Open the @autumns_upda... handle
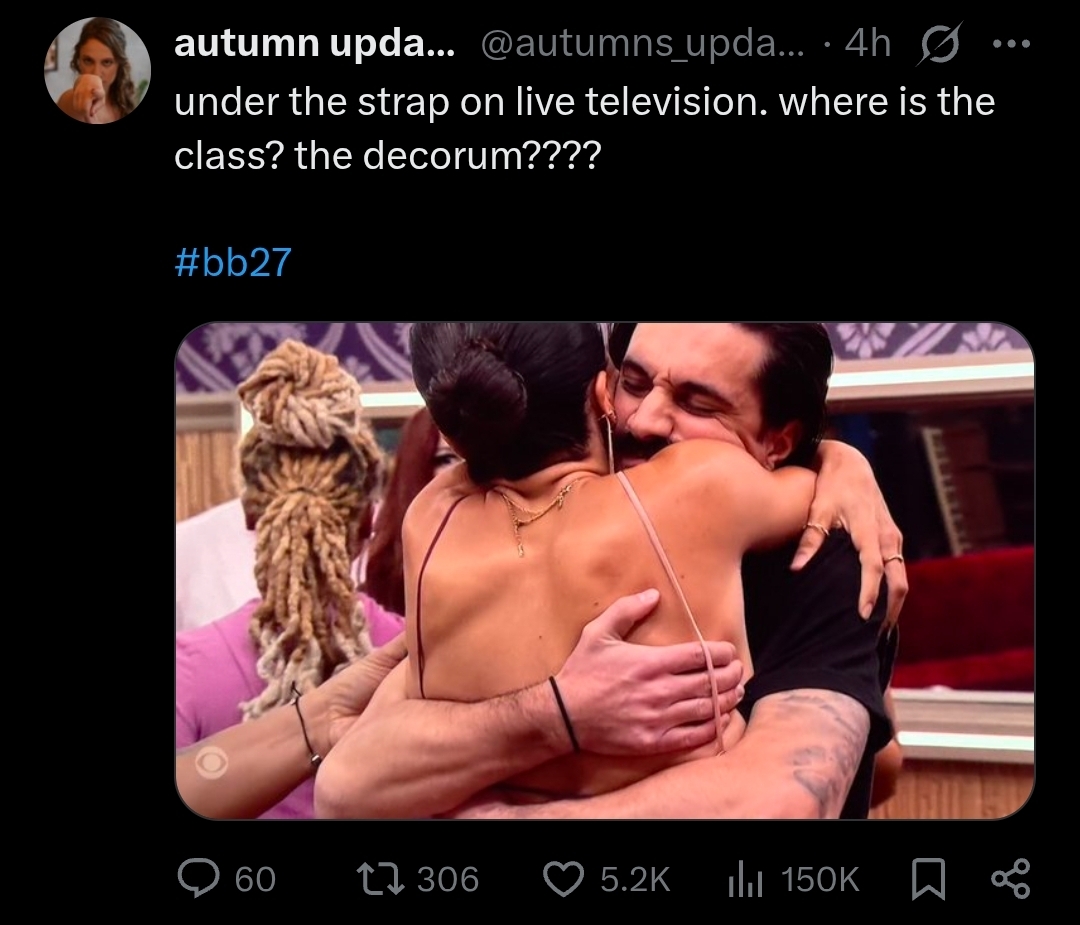1080x925 pixels. coord(642,45)
